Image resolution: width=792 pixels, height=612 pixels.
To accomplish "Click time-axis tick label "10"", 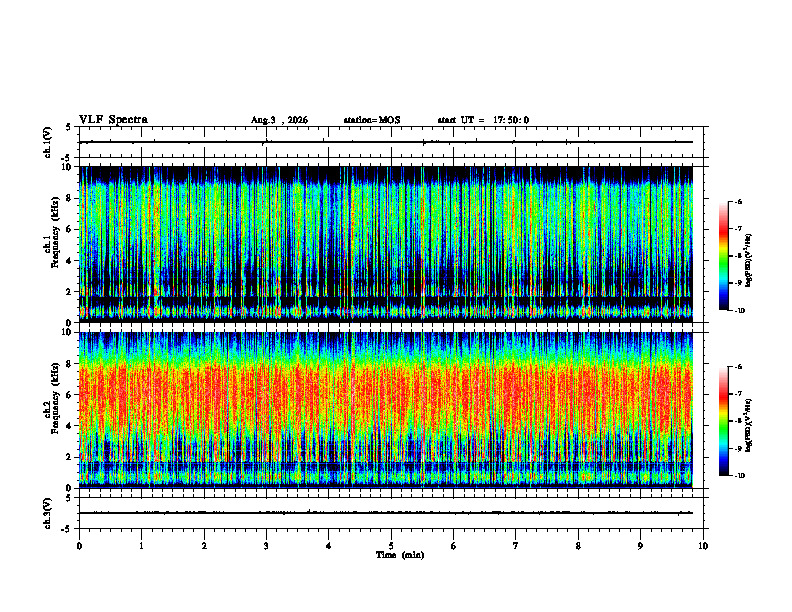I will (x=703, y=546).
